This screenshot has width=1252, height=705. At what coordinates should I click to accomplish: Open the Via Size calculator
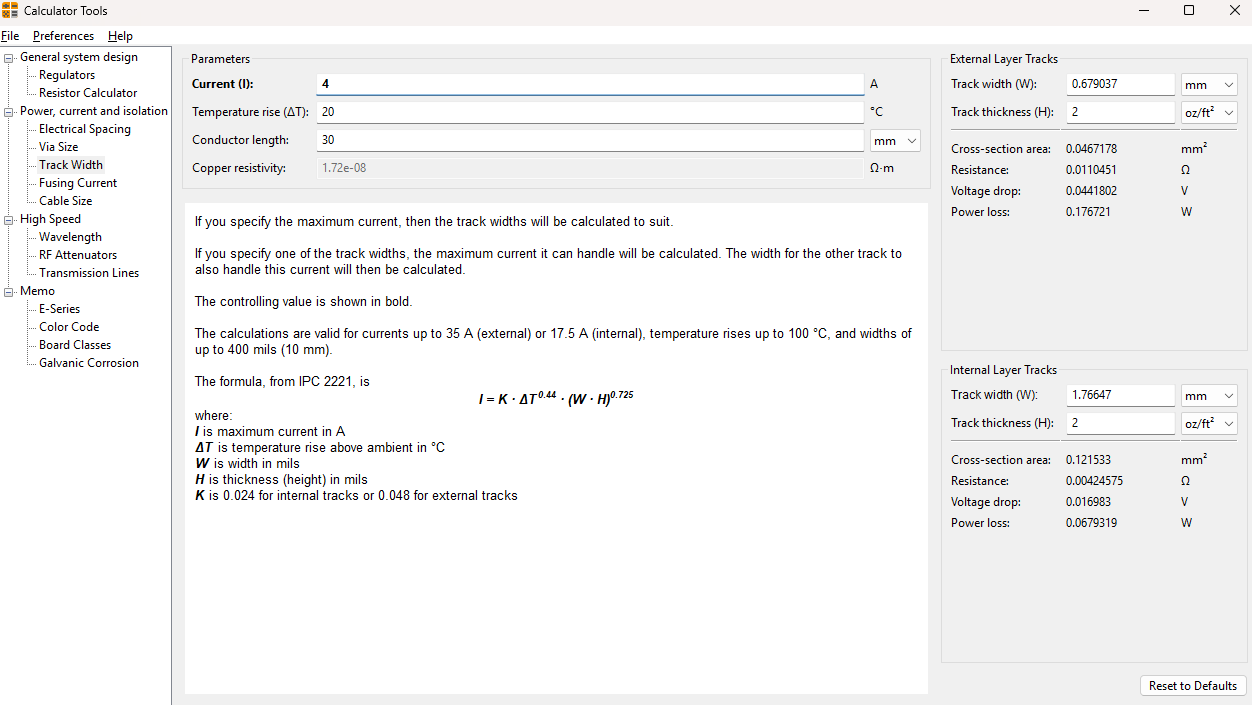point(58,147)
